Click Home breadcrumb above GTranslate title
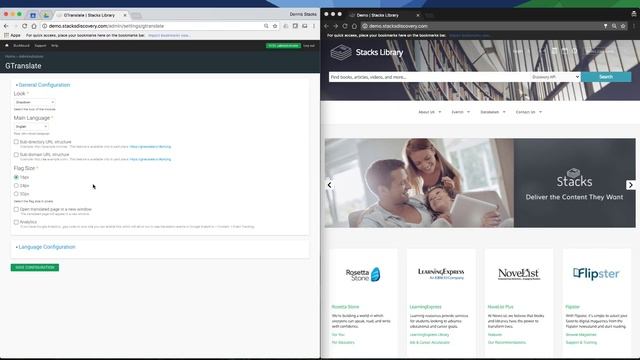This screenshot has height=360, width=640. pos(10,56)
